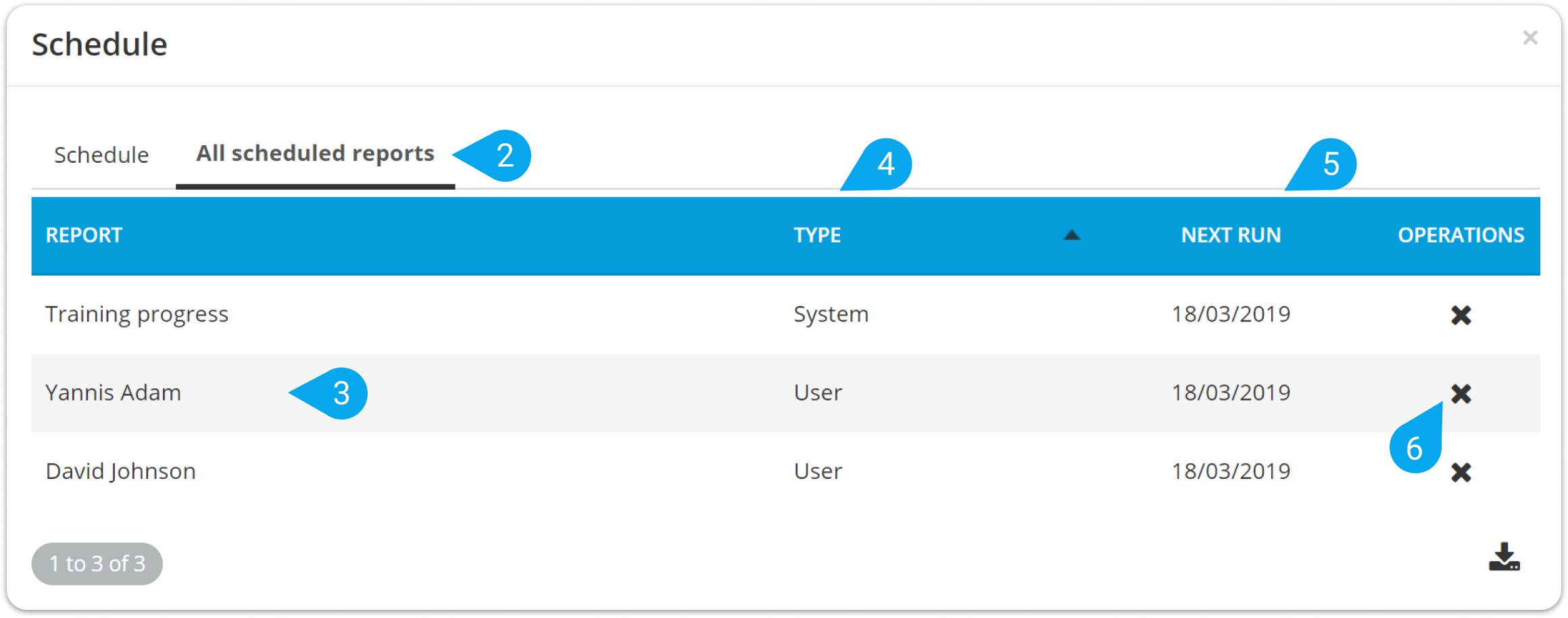Click David Johnson's User type cell

coord(818,471)
